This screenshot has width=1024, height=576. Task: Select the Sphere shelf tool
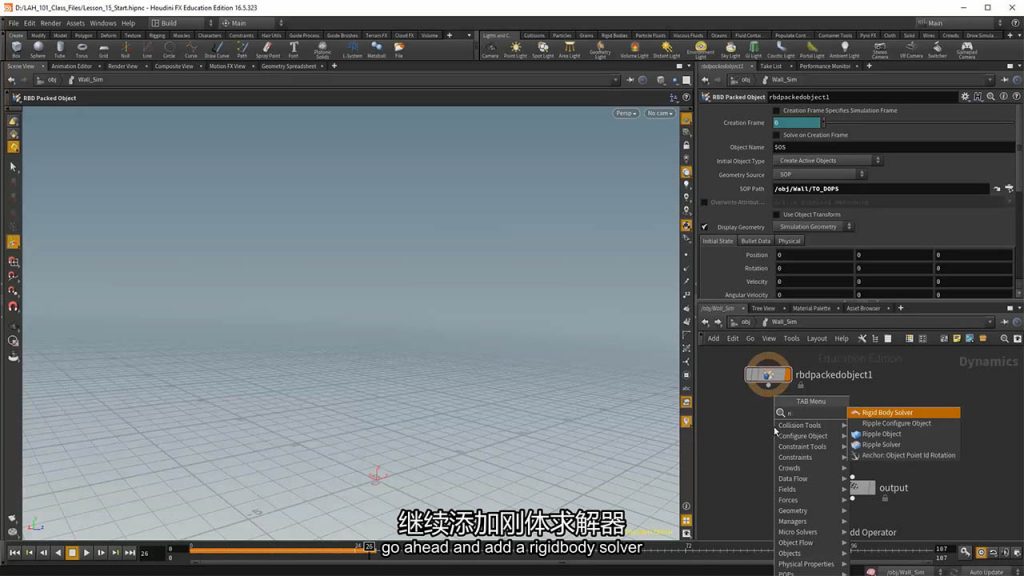[x=38, y=50]
